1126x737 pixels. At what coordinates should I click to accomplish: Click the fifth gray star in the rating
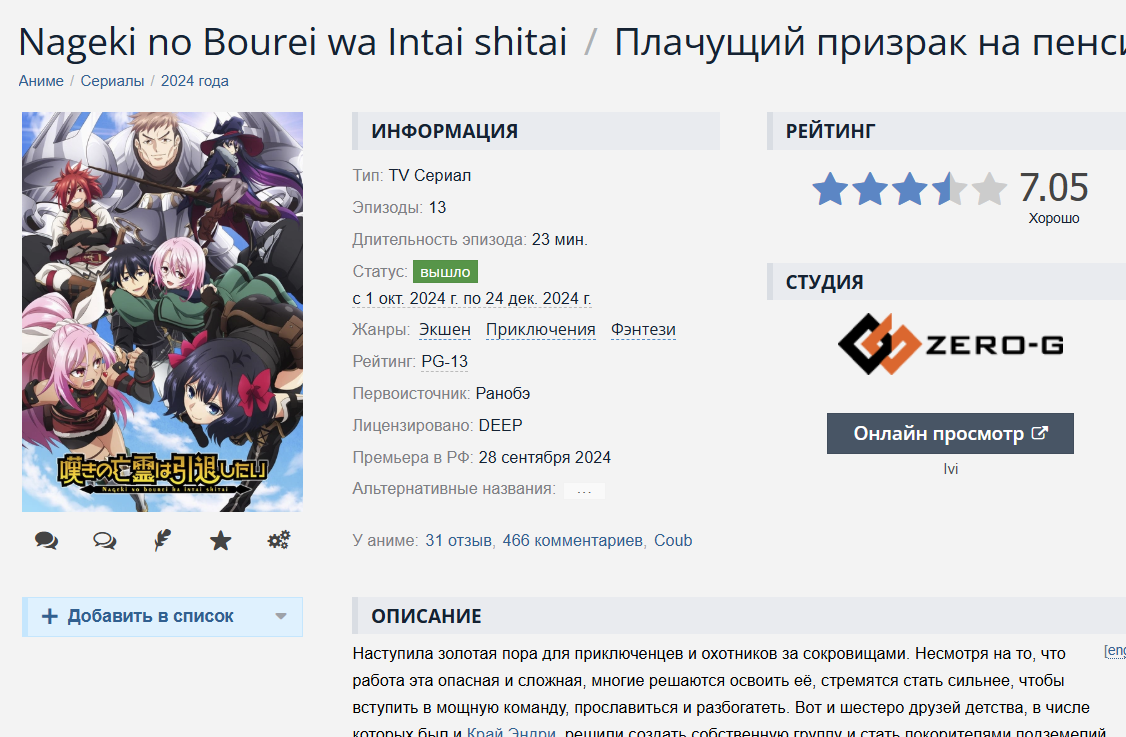989,189
